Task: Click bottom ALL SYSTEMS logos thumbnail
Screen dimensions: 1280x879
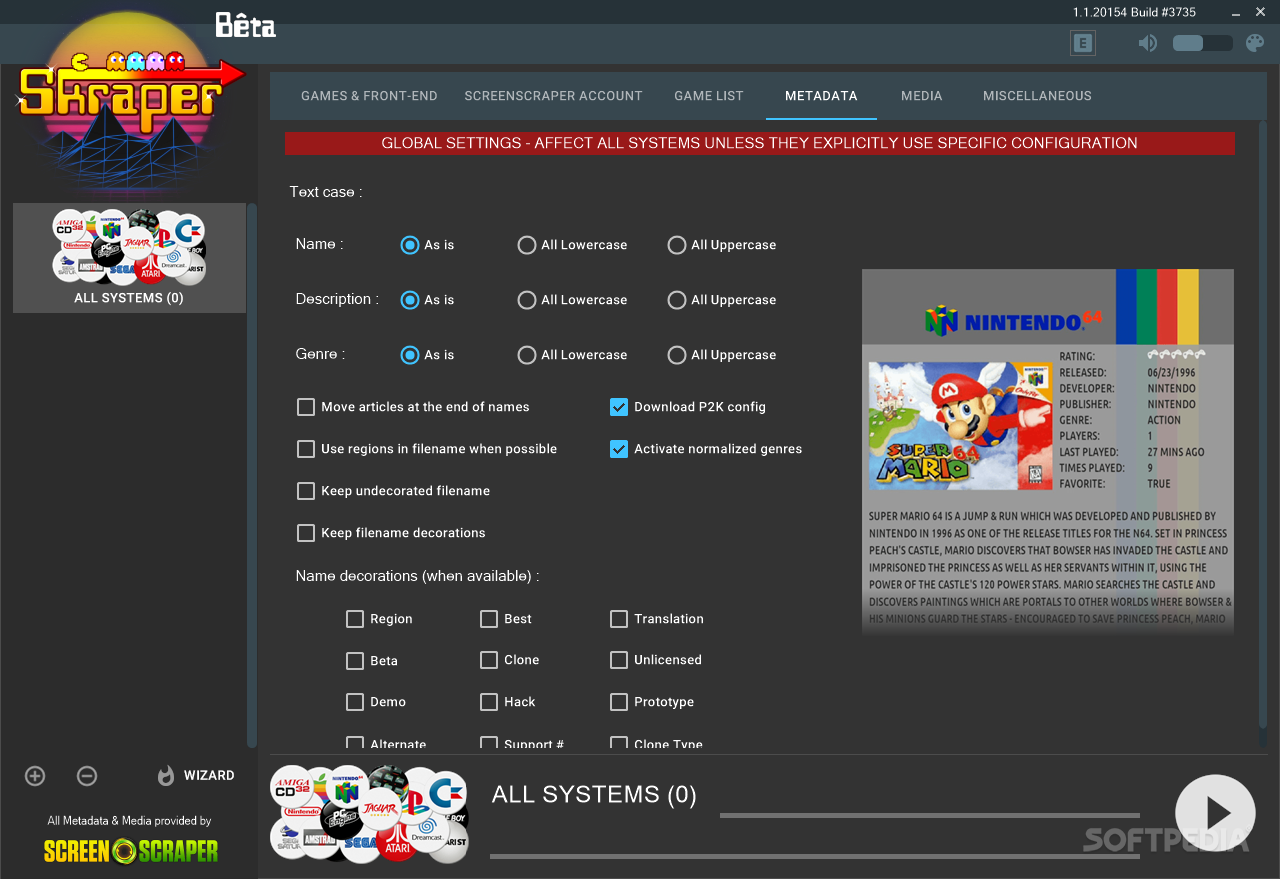Action: coord(370,814)
